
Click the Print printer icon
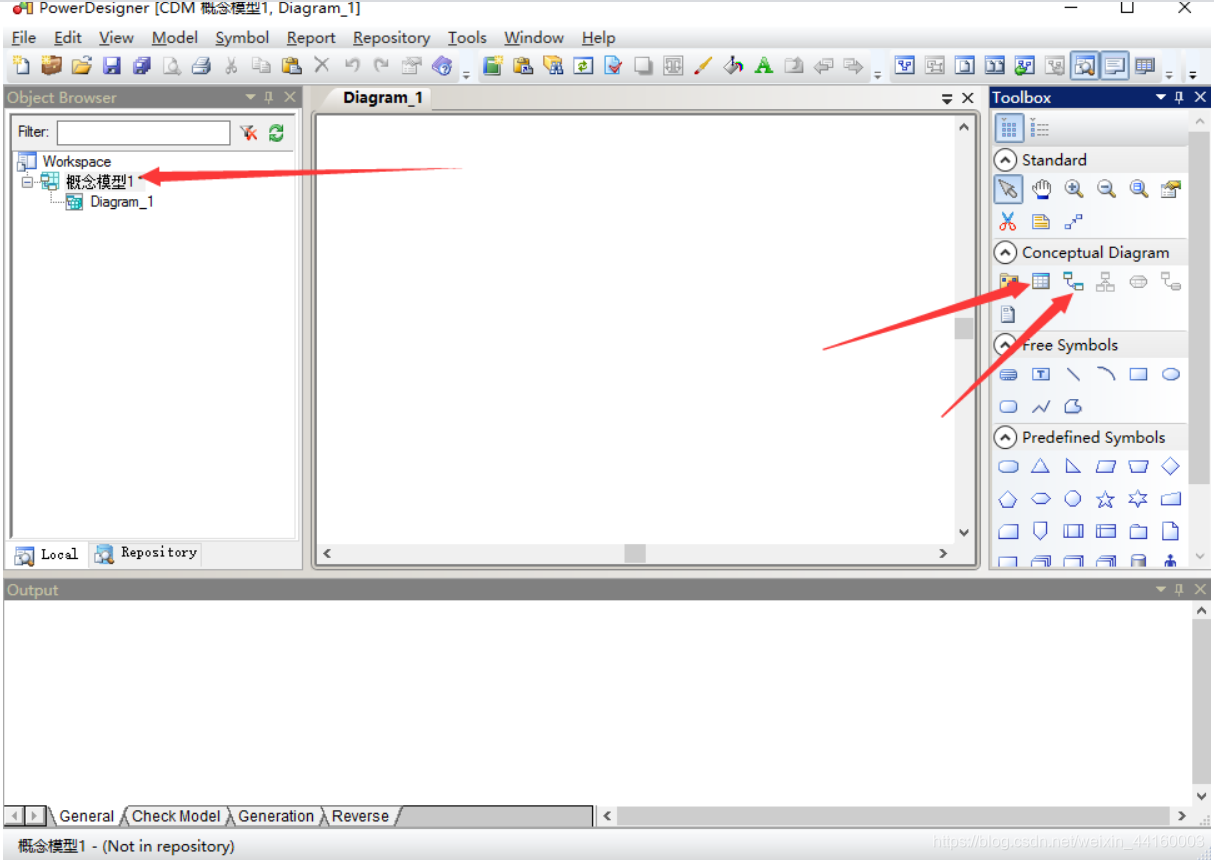[x=201, y=66]
